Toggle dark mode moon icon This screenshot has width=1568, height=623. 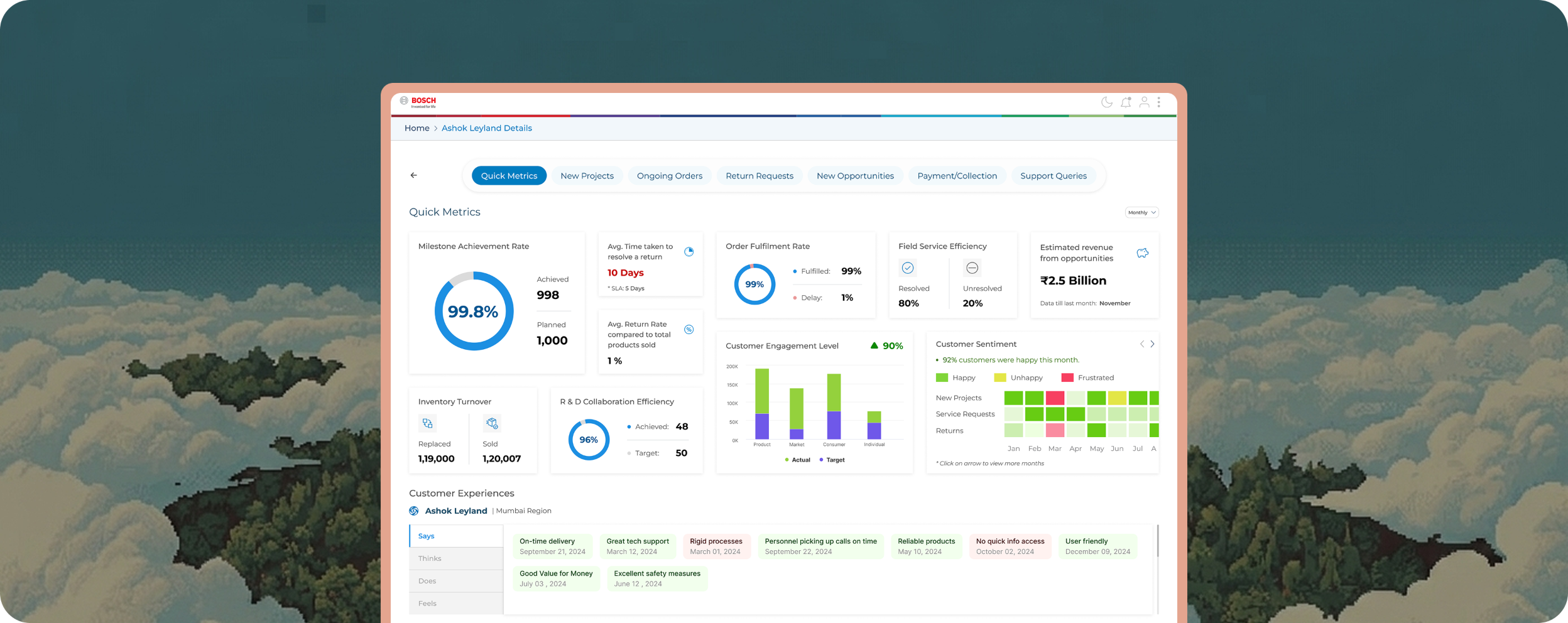pyautogui.click(x=1107, y=102)
